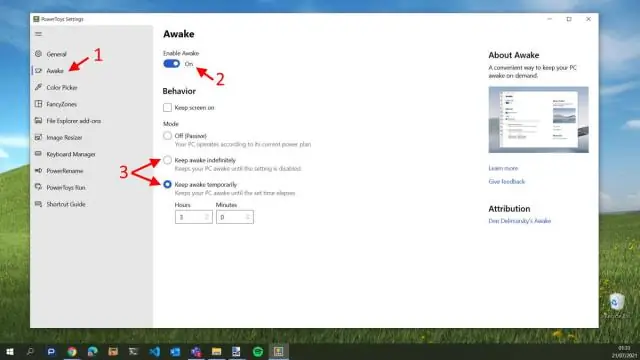
Task: Click the Spotify icon in taskbar
Action: tap(258, 351)
